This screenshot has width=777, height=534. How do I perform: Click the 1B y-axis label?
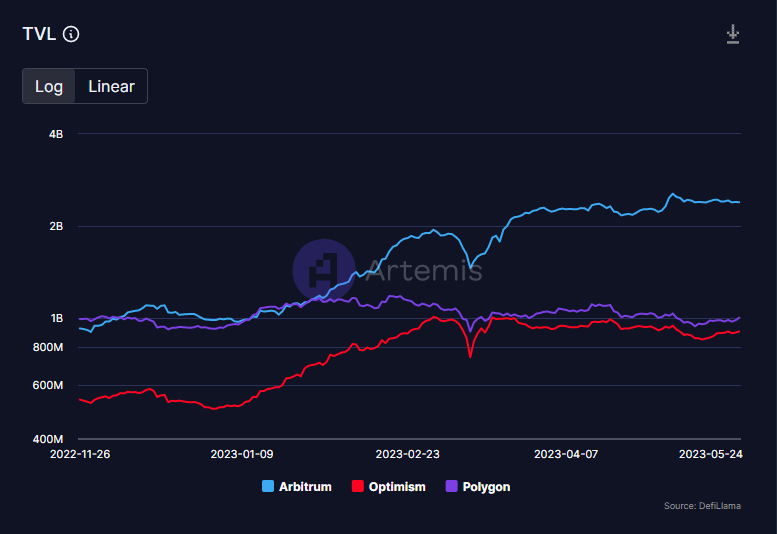click(x=57, y=319)
